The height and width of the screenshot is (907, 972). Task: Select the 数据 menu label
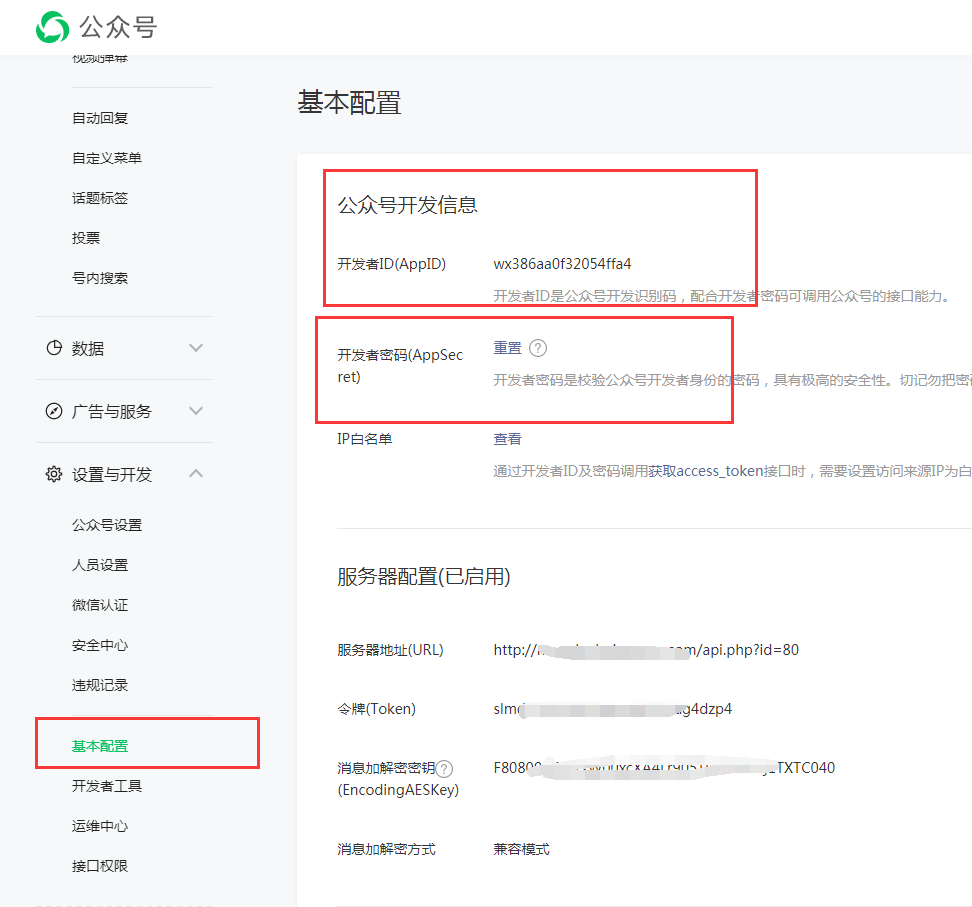[x=87, y=348]
